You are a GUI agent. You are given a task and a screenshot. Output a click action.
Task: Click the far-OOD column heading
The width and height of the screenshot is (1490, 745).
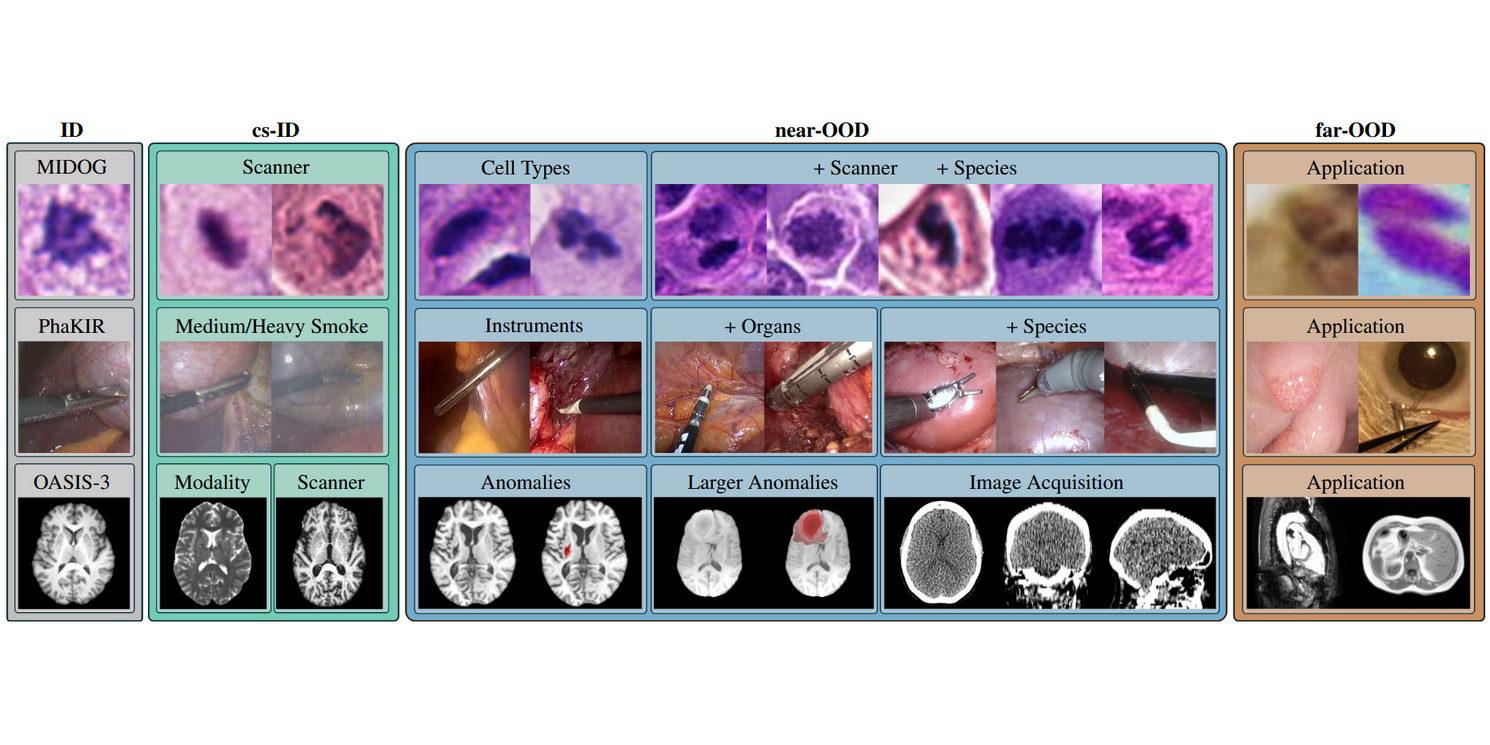pos(1355,130)
